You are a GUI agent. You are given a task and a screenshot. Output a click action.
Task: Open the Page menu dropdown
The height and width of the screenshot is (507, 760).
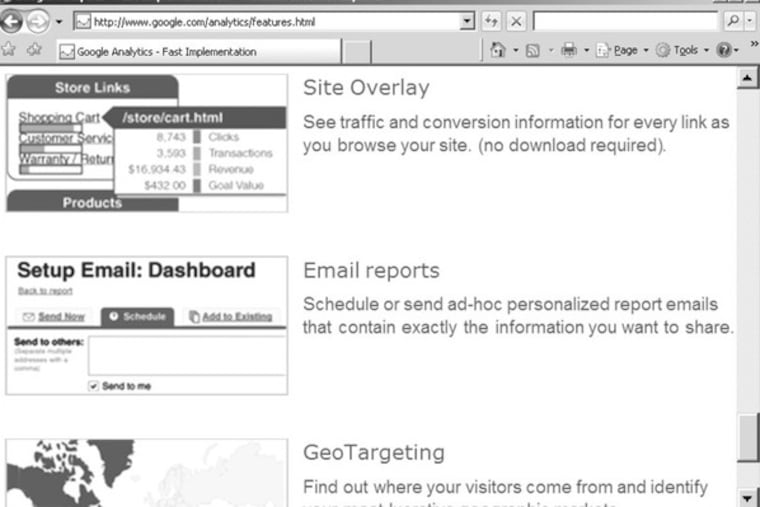tap(620, 50)
